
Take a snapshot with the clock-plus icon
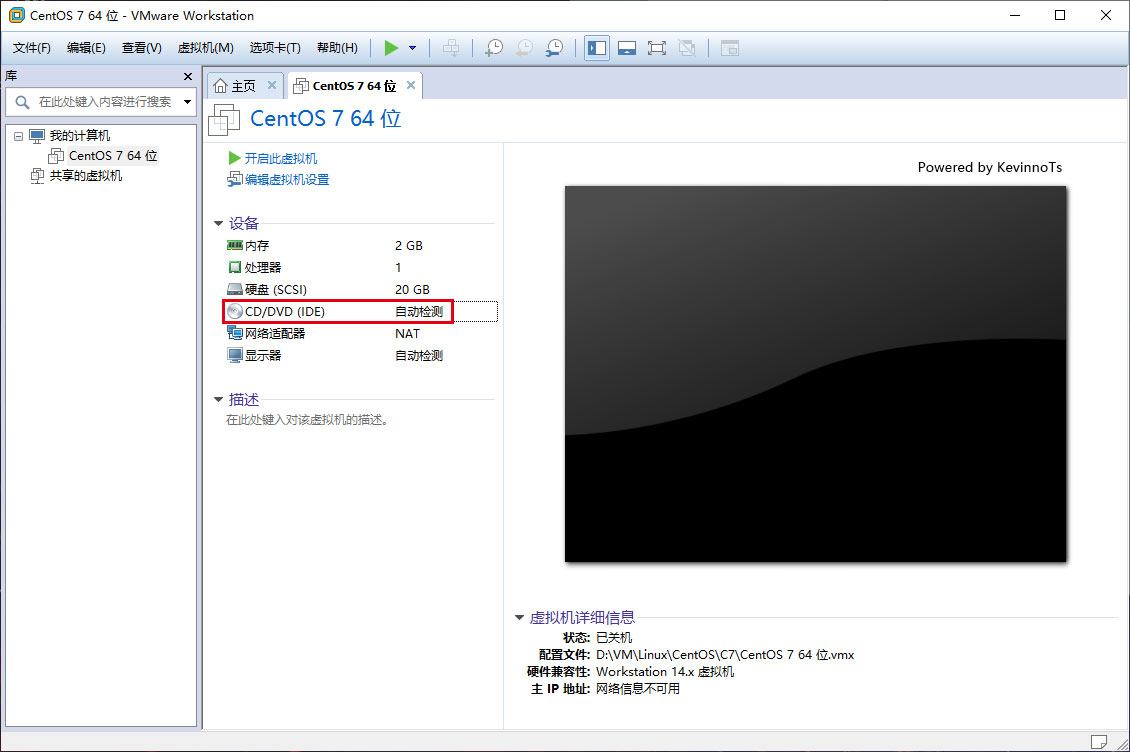click(494, 48)
